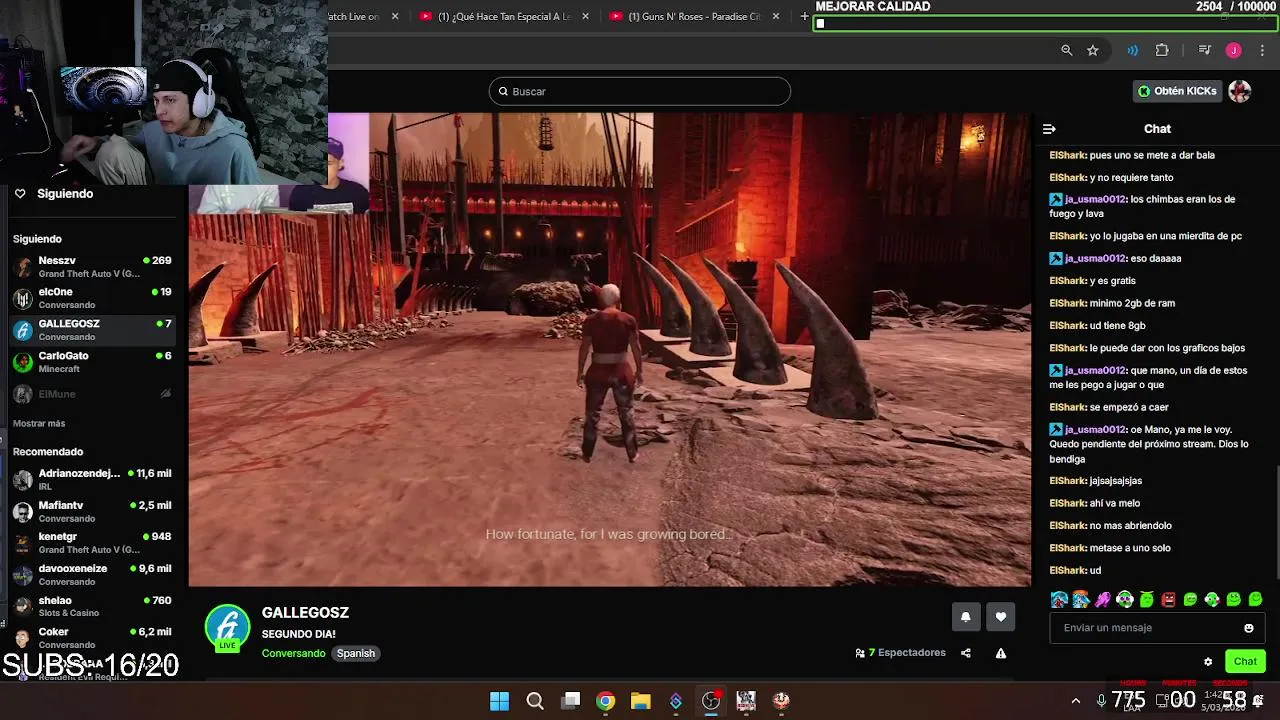The height and width of the screenshot is (720, 1280).
Task: Share the stream via share icon
Action: point(966,653)
